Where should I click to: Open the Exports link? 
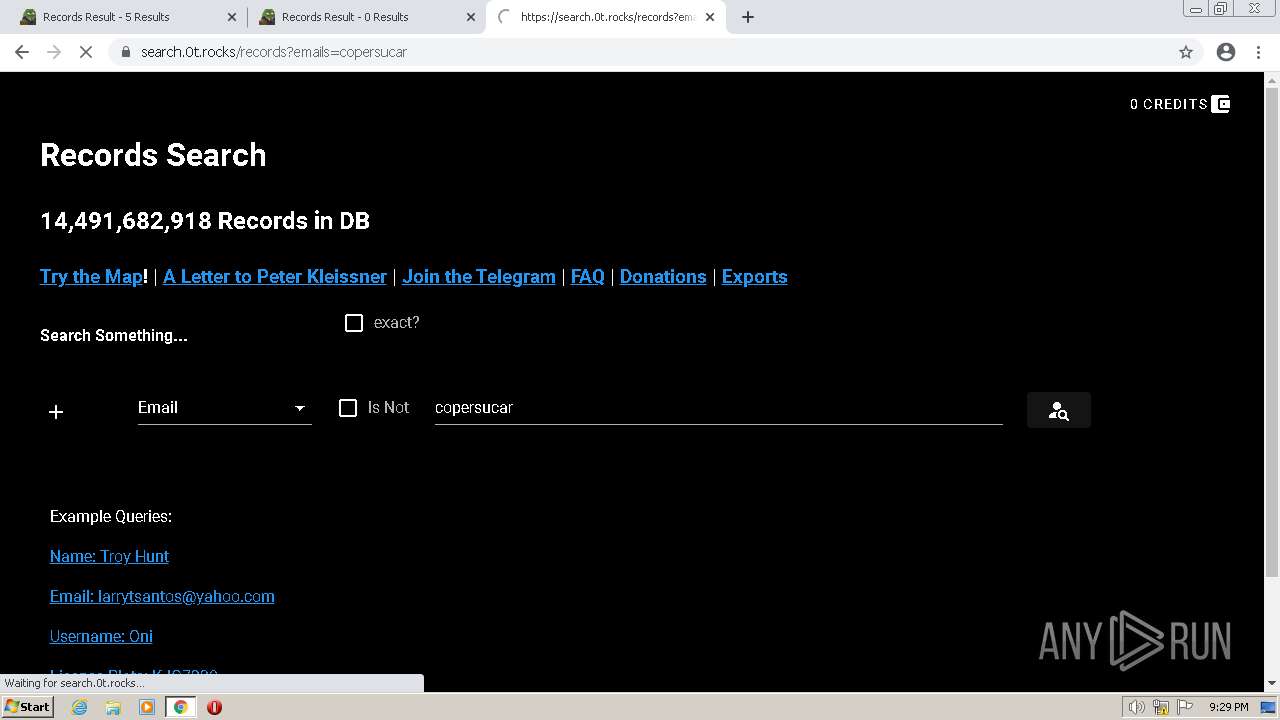coord(755,277)
